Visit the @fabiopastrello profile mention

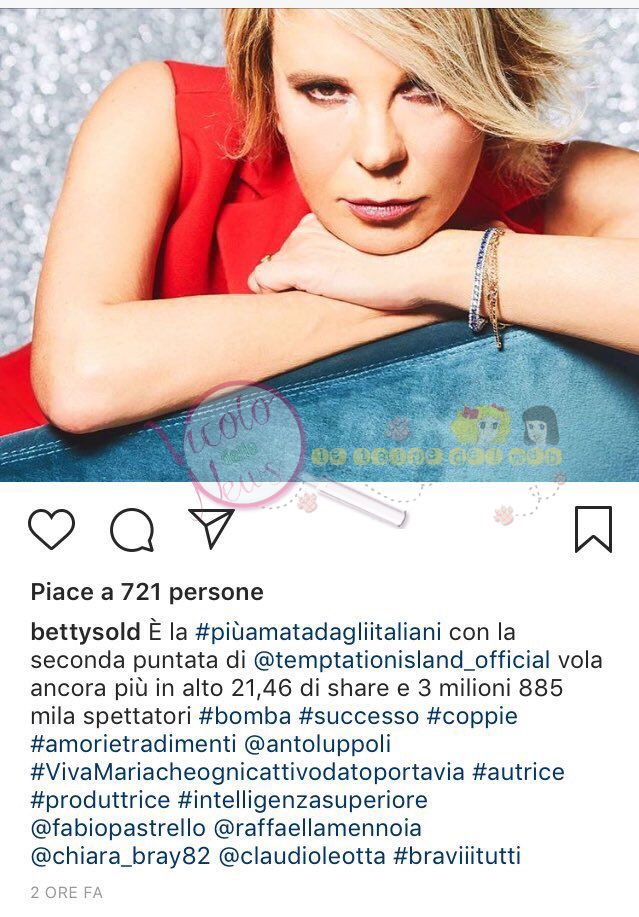(118, 828)
